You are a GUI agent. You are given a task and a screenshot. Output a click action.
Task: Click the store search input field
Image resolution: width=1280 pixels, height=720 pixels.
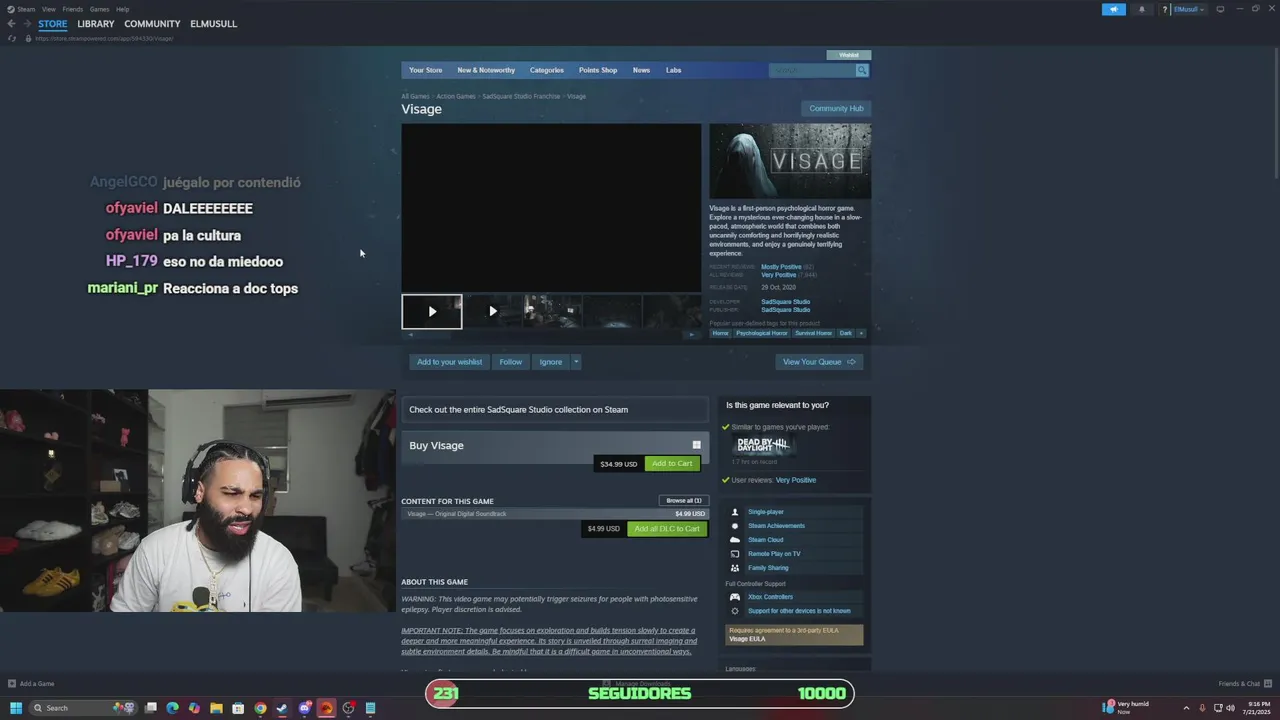coord(812,70)
